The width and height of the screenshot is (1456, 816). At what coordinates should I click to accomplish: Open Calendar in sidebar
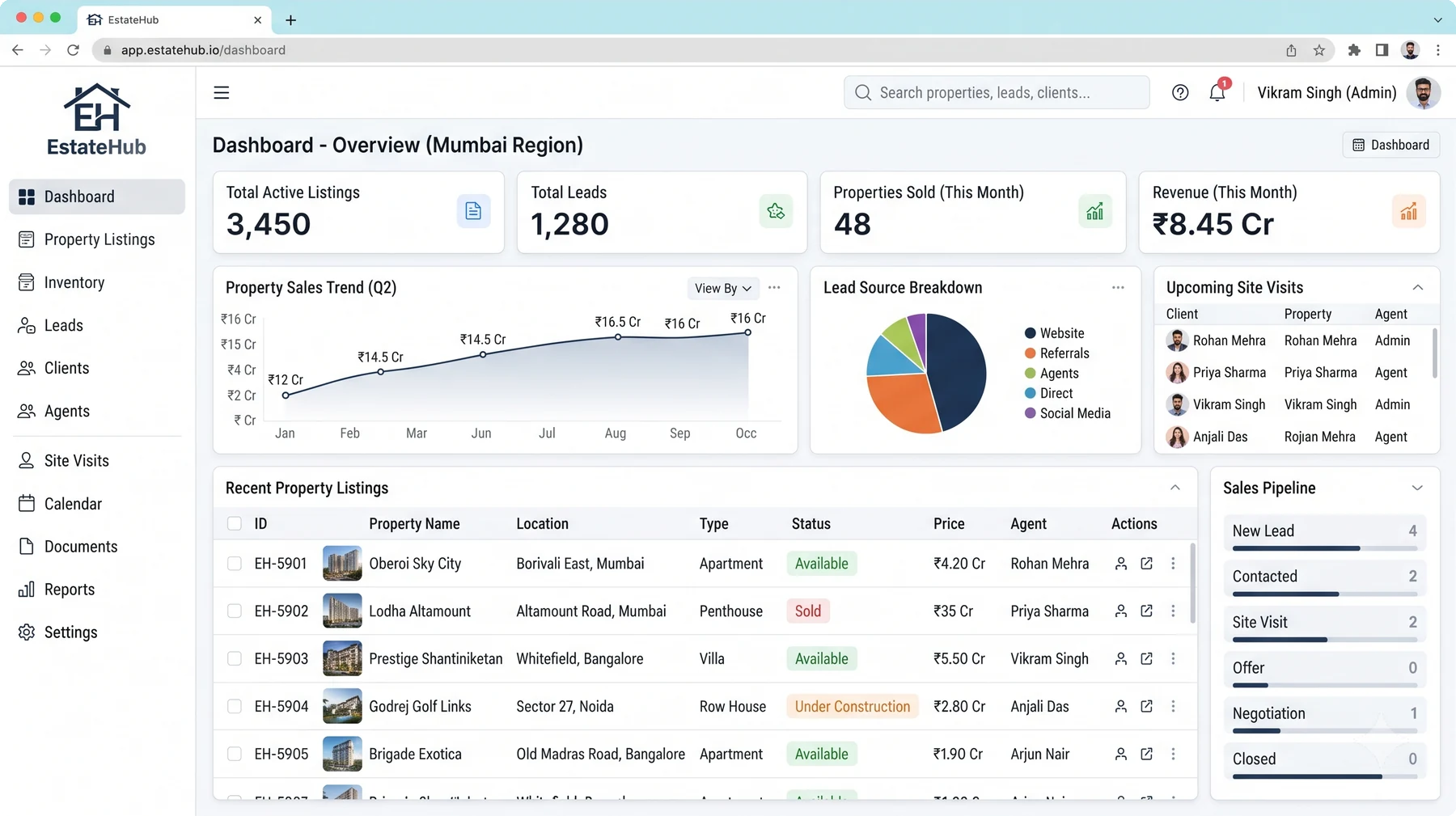pyautogui.click(x=97, y=504)
